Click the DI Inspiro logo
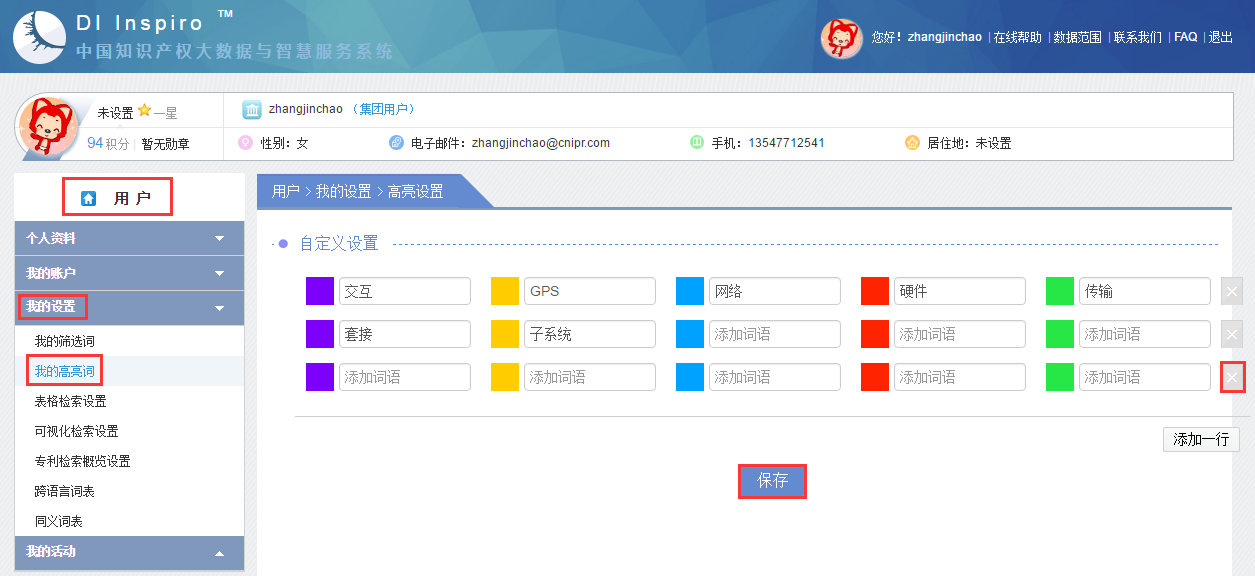The height and width of the screenshot is (576, 1255). [38, 37]
